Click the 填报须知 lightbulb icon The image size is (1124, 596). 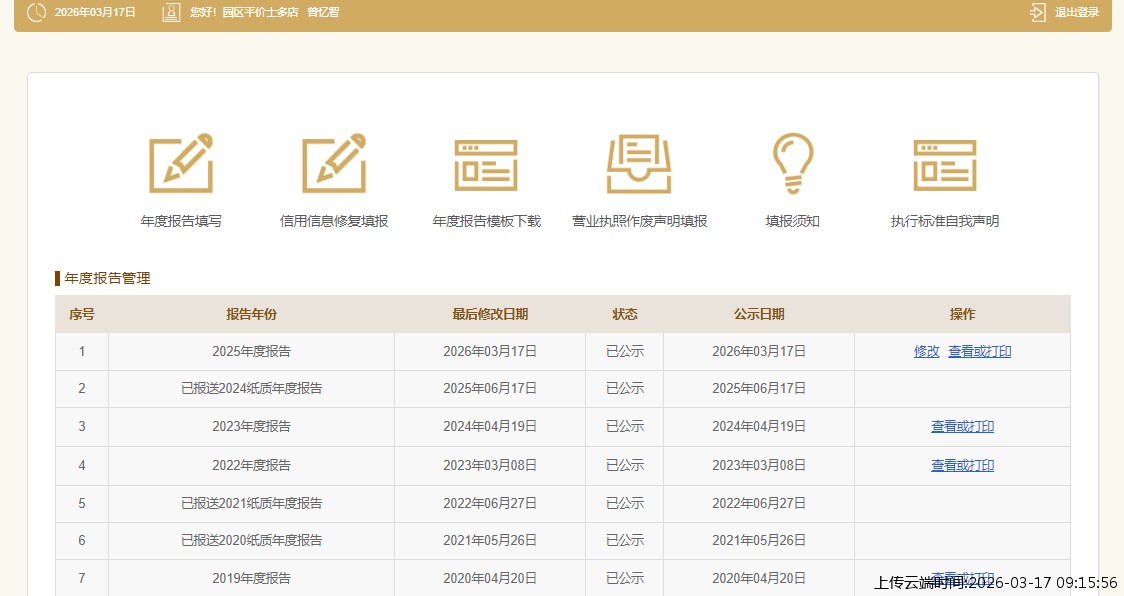click(x=792, y=163)
